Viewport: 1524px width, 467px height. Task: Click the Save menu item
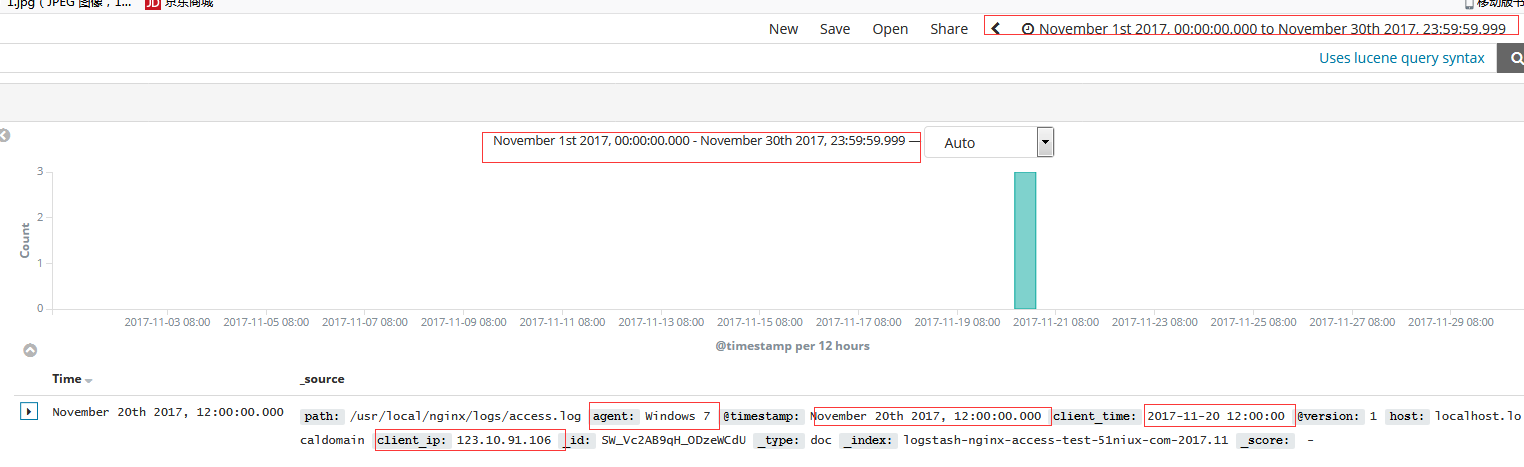[835, 29]
